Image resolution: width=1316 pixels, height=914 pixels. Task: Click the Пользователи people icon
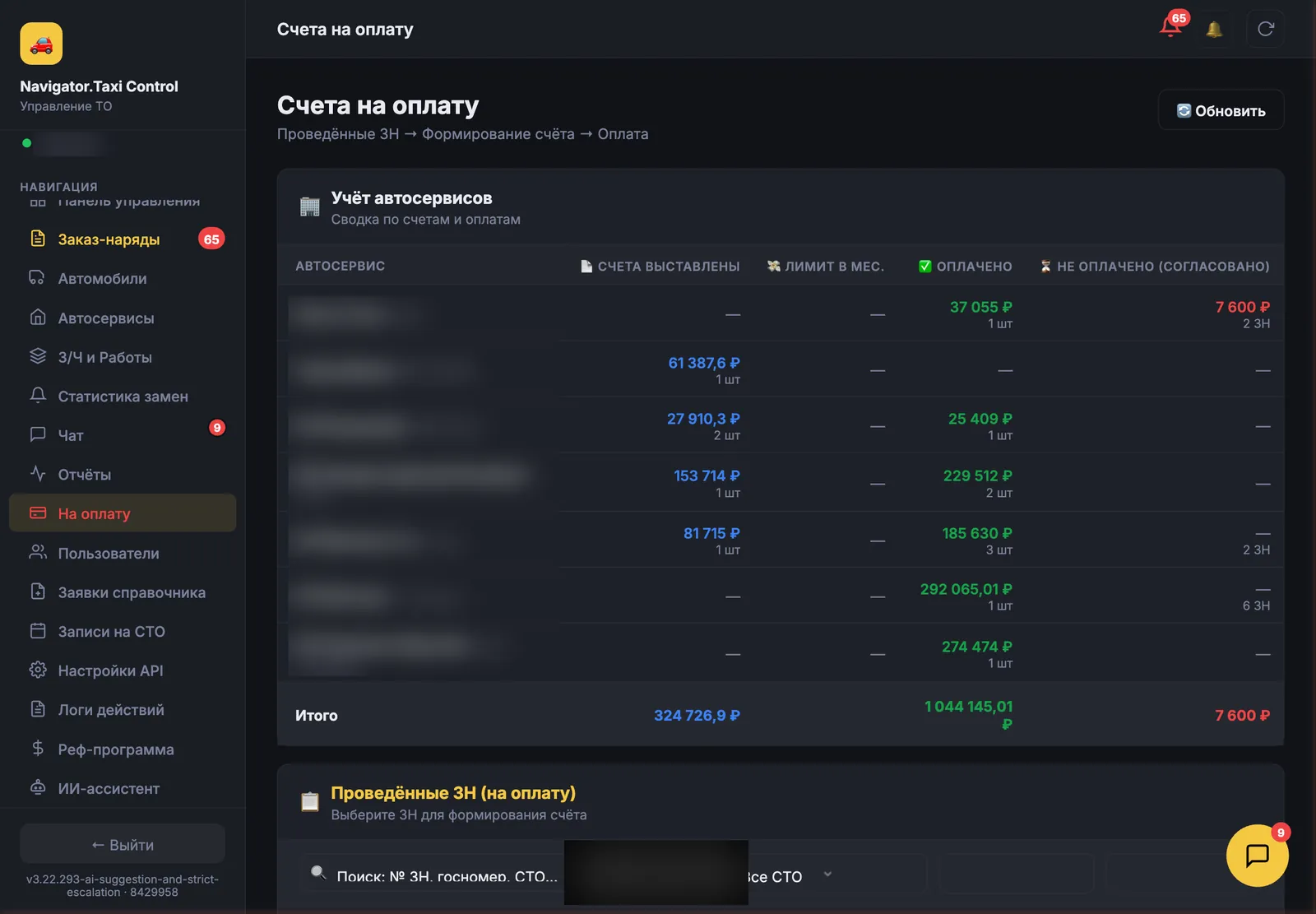pyautogui.click(x=38, y=553)
